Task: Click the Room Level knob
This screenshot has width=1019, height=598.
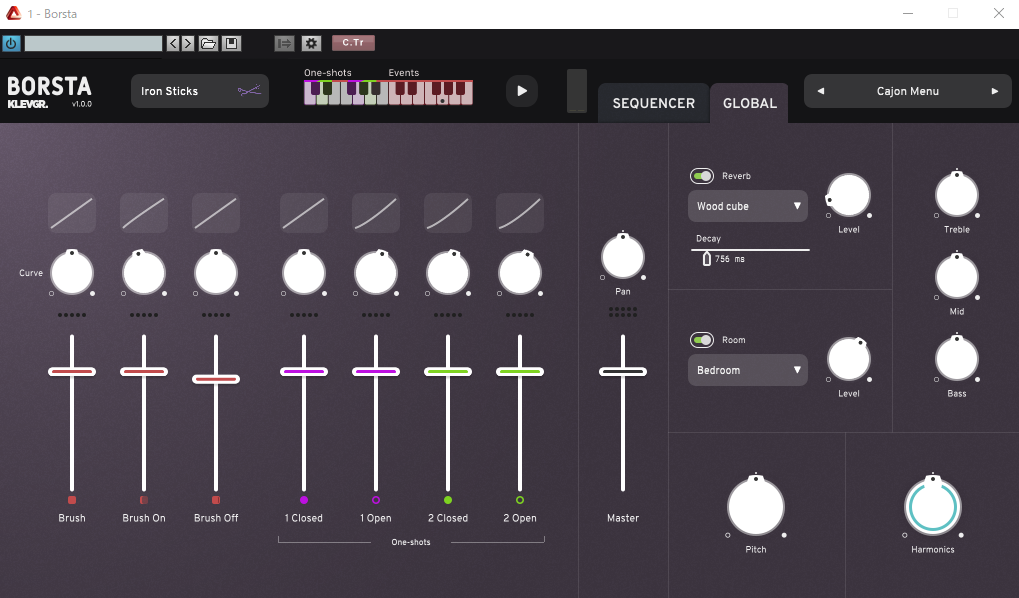Action: point(849,359)
